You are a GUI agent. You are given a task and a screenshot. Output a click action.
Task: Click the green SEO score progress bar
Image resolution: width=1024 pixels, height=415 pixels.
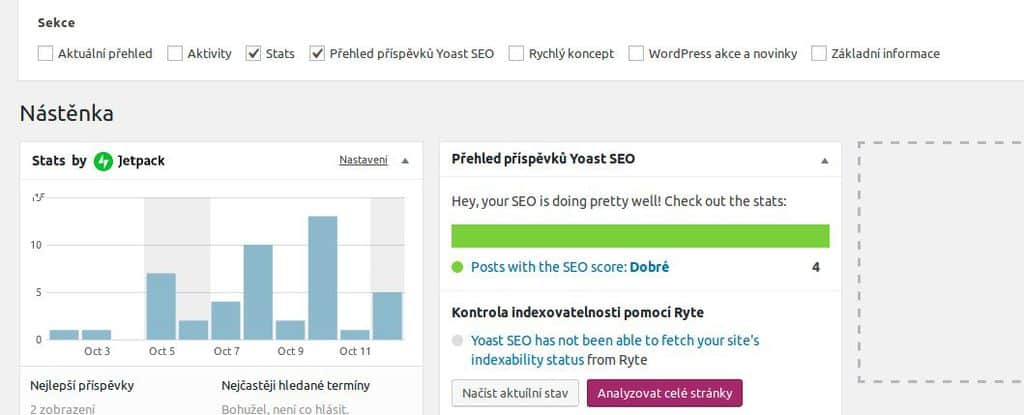[641, 236]
